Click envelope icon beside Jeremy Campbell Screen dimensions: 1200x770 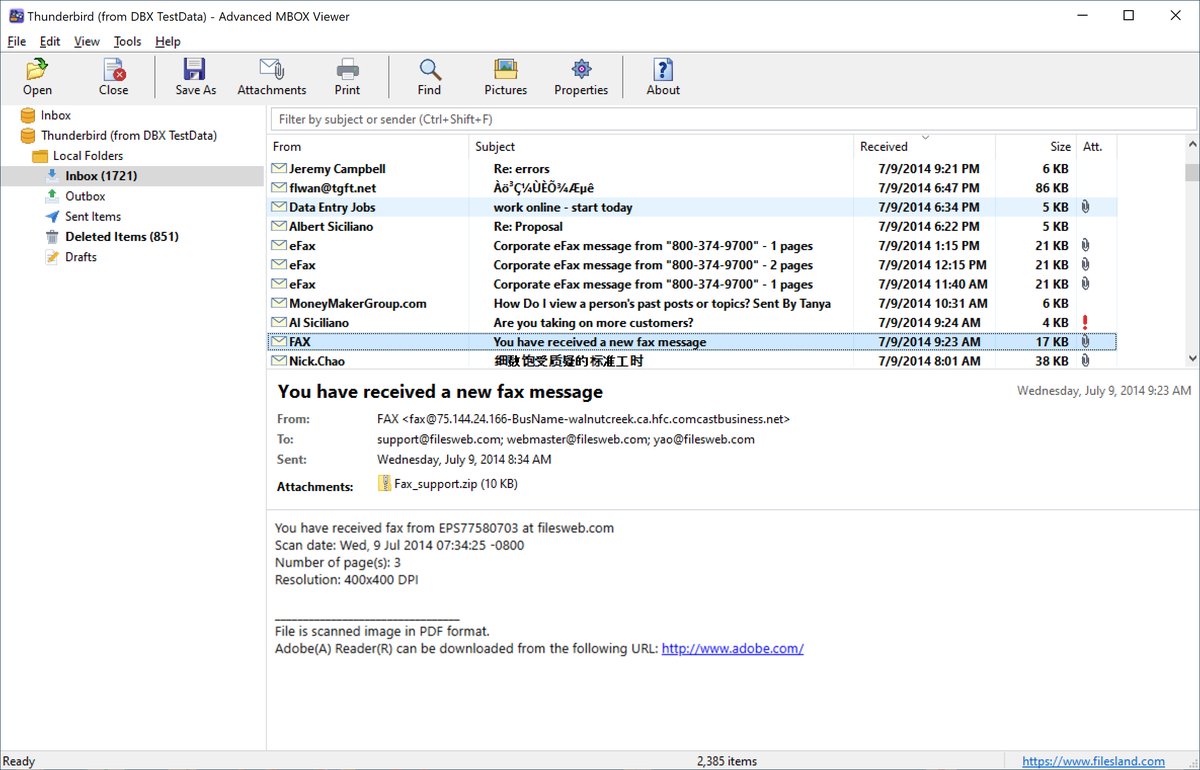[279, 169]
